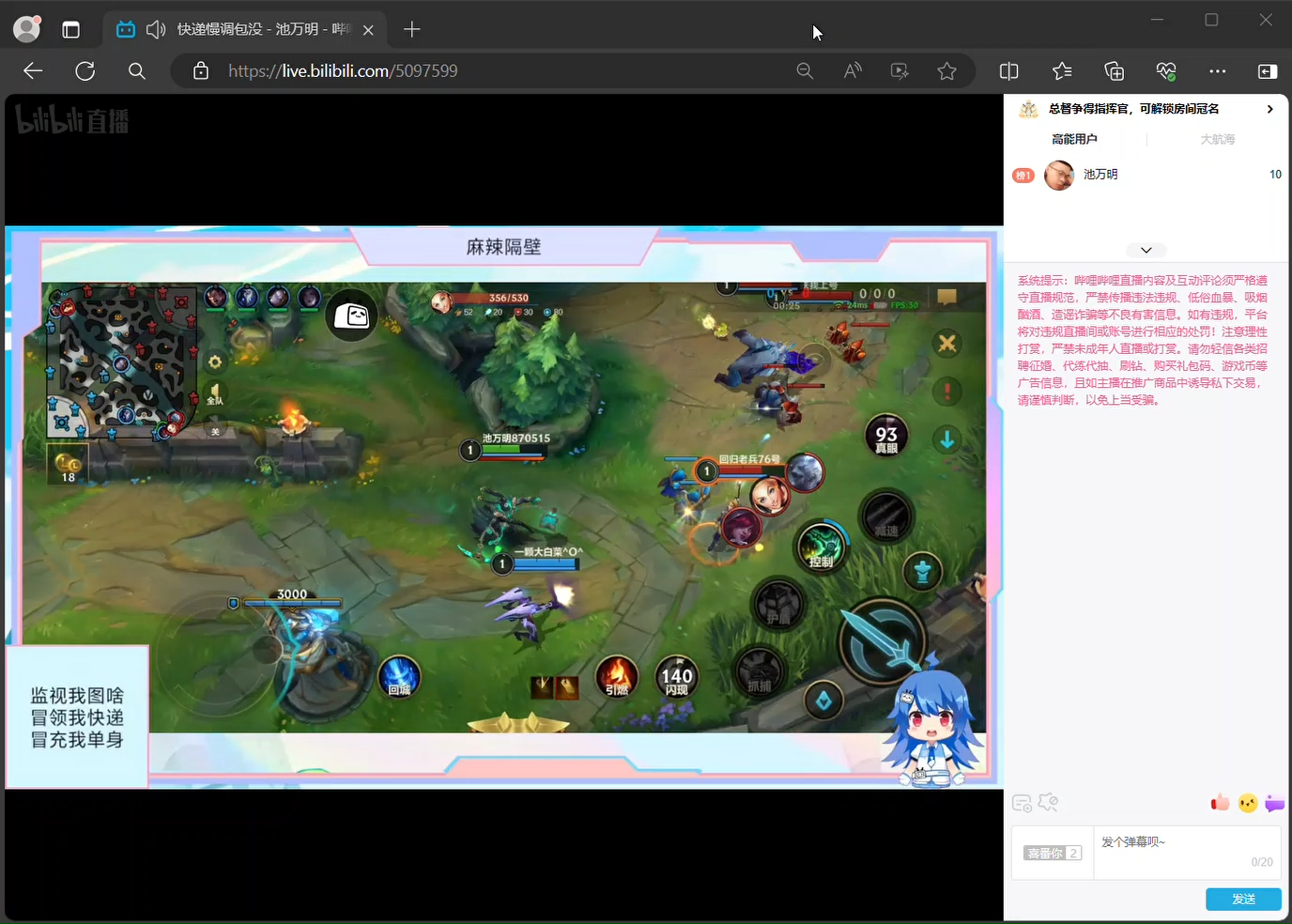Click the 喜番你 fan medal selector
This screenshot has height=924, width=1292.
click(1053, 854)
